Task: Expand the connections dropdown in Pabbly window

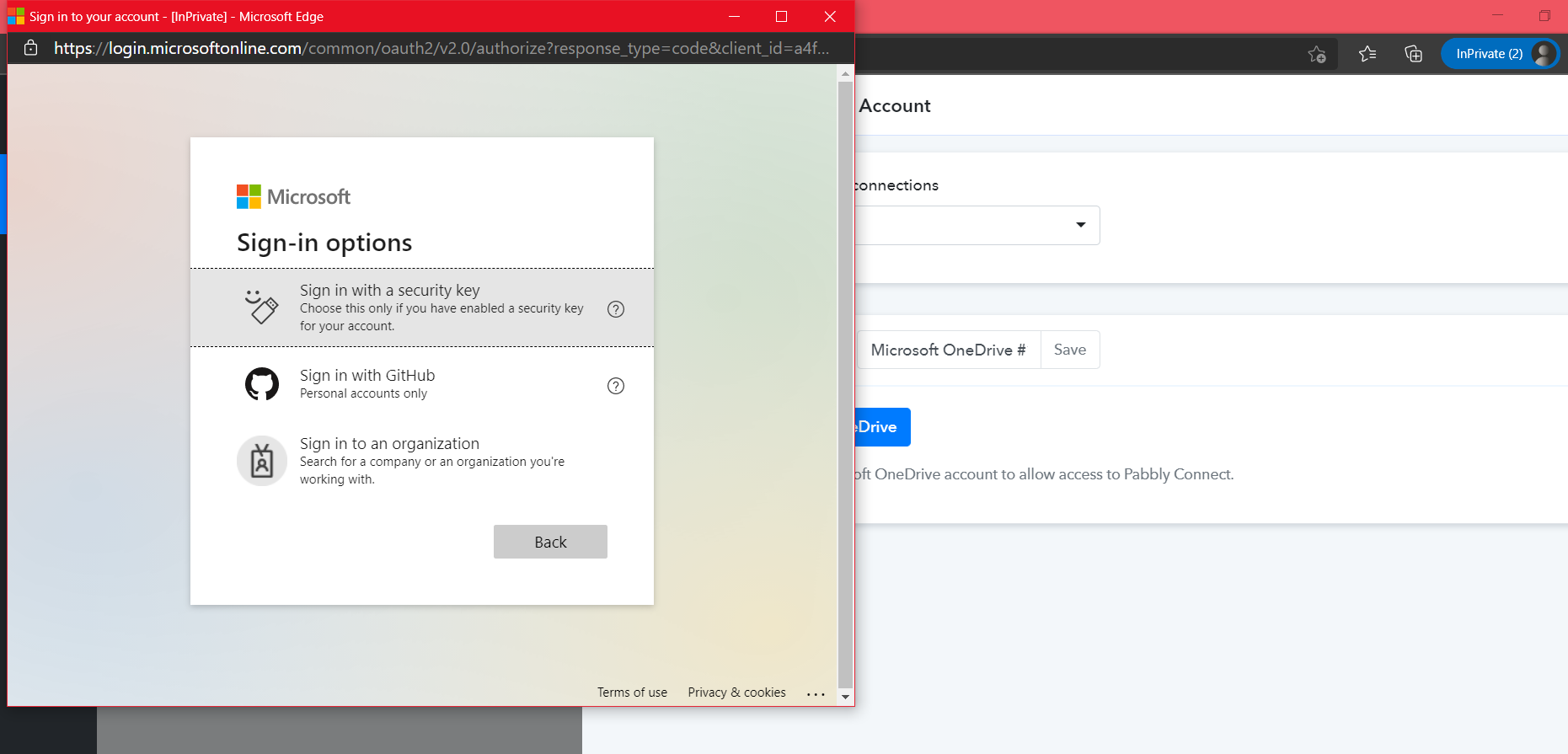Action: (x=977, y=225)
